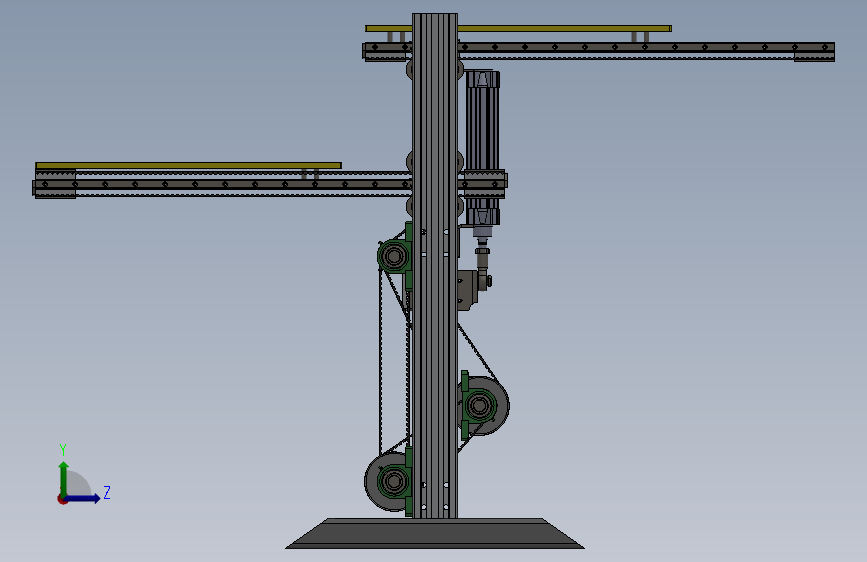The width and height of the screenshot is (867, 562).
Task: Select the vertical aluminum profile column
Action: 435,266
